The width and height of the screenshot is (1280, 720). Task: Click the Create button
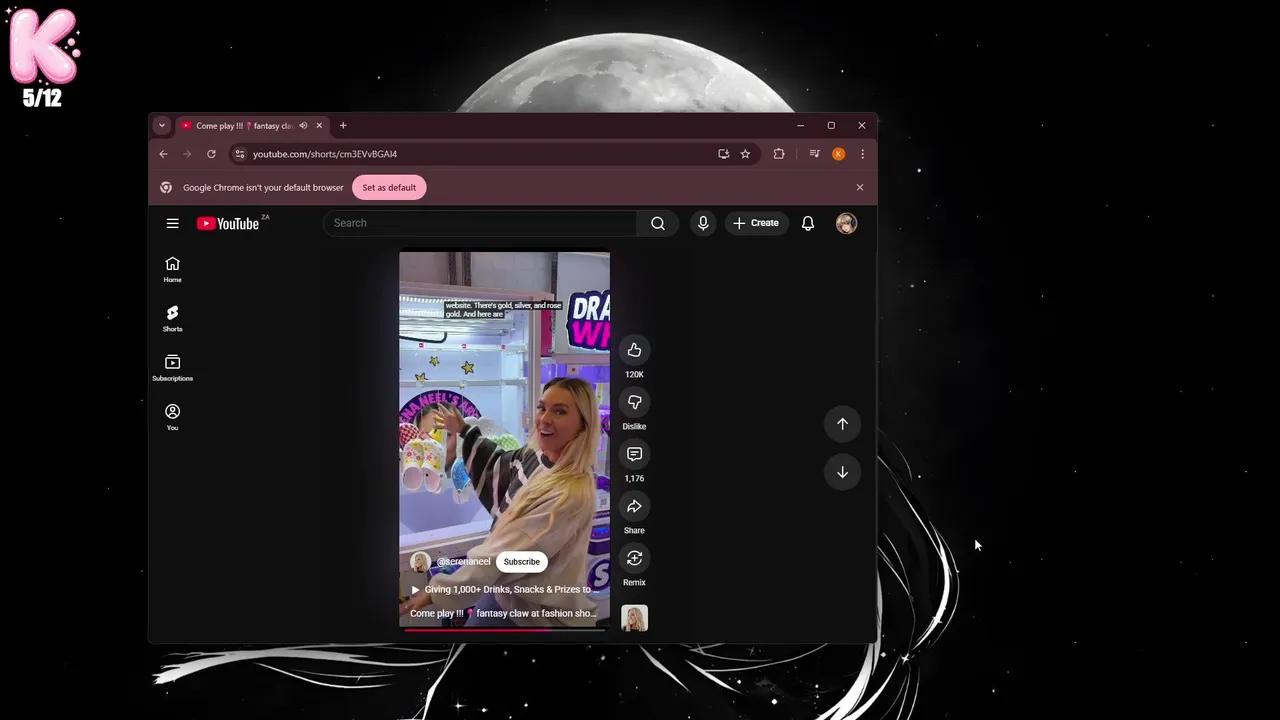point(755,223)
